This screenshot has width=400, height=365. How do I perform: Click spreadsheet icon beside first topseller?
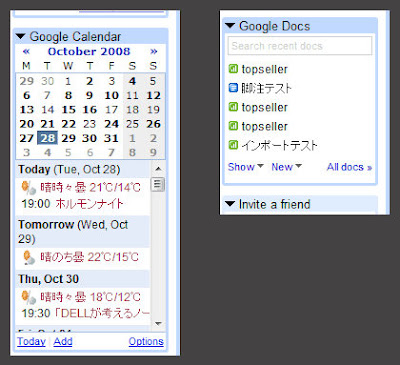tap(233, 69)
